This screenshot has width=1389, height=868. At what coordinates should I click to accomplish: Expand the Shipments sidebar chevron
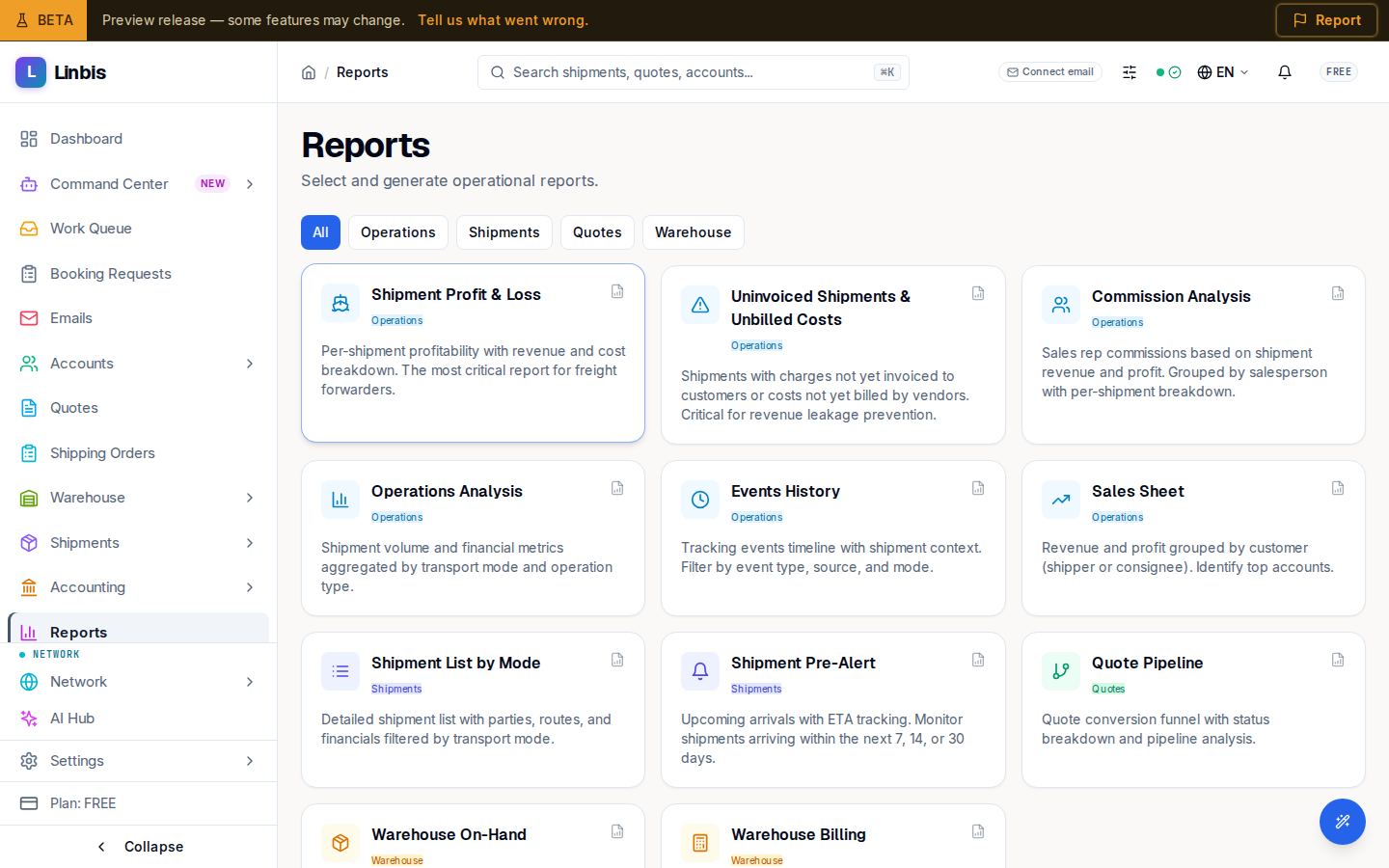250,543
